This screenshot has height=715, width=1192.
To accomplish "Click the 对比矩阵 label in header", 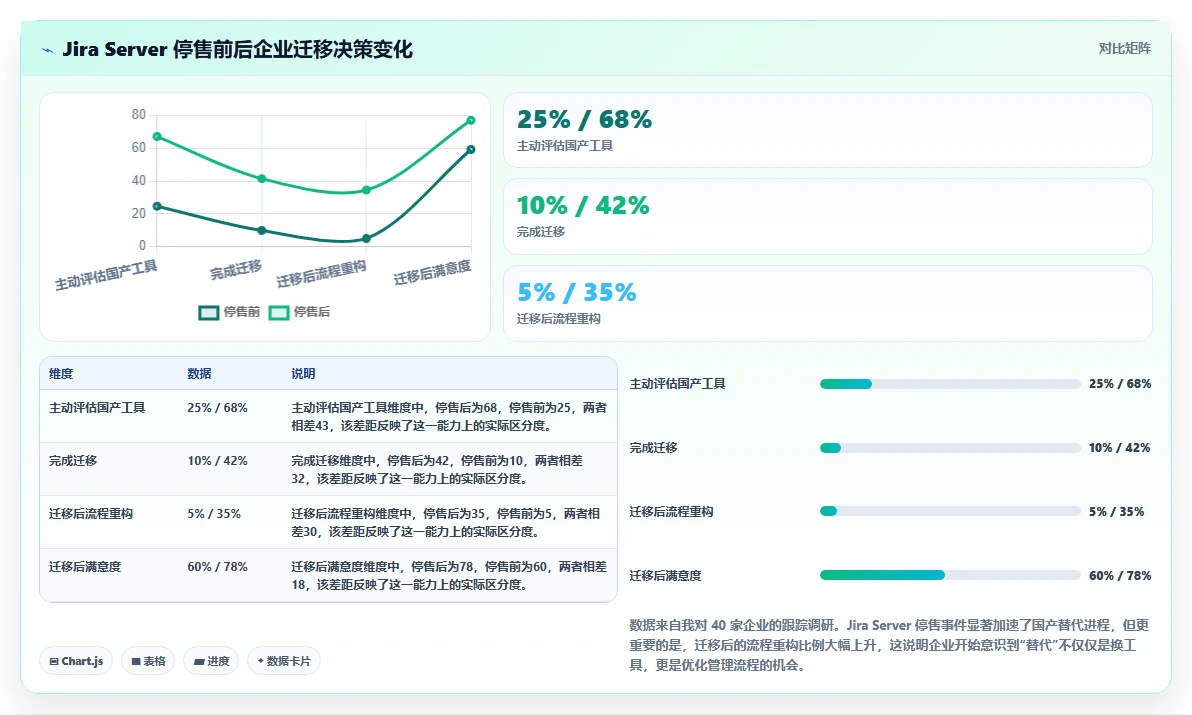I will pyautogui.click(x=1124, y=49).
